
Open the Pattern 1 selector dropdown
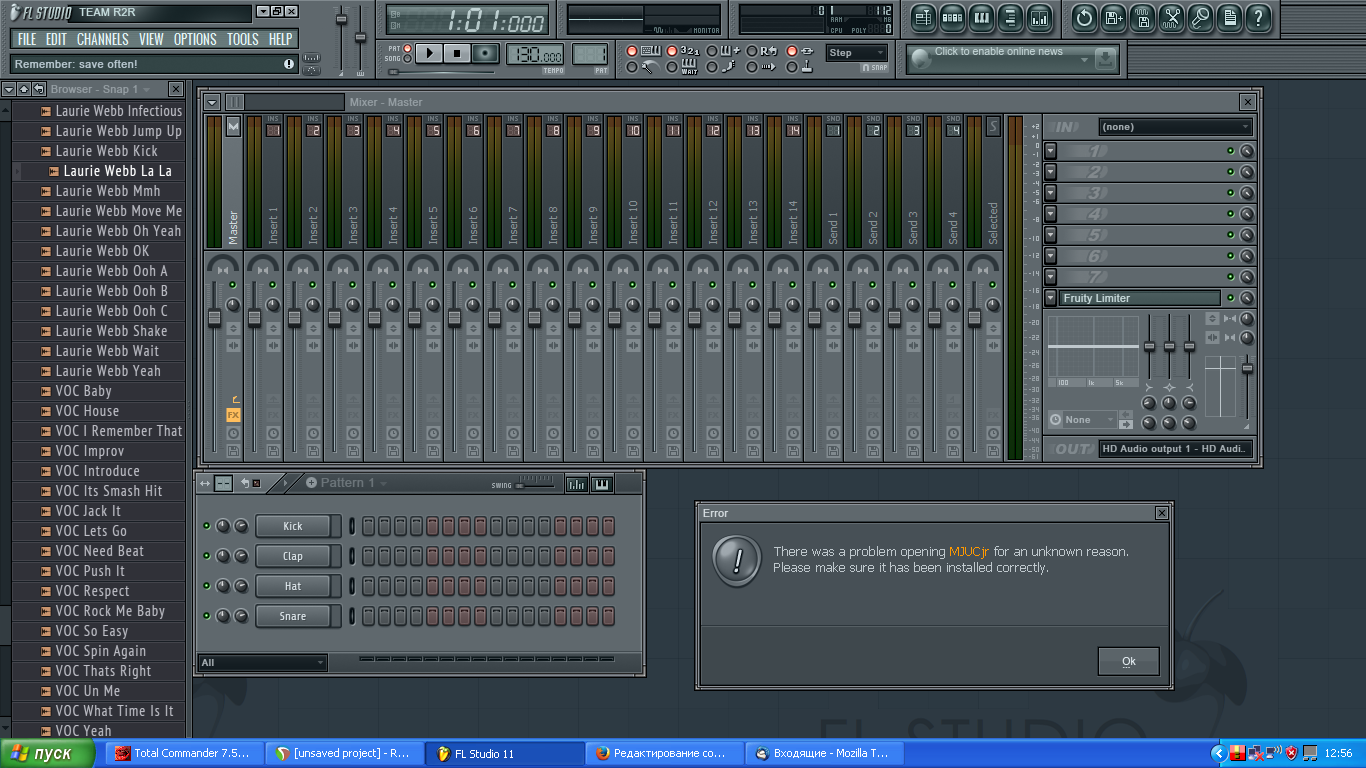click(346, 483)
